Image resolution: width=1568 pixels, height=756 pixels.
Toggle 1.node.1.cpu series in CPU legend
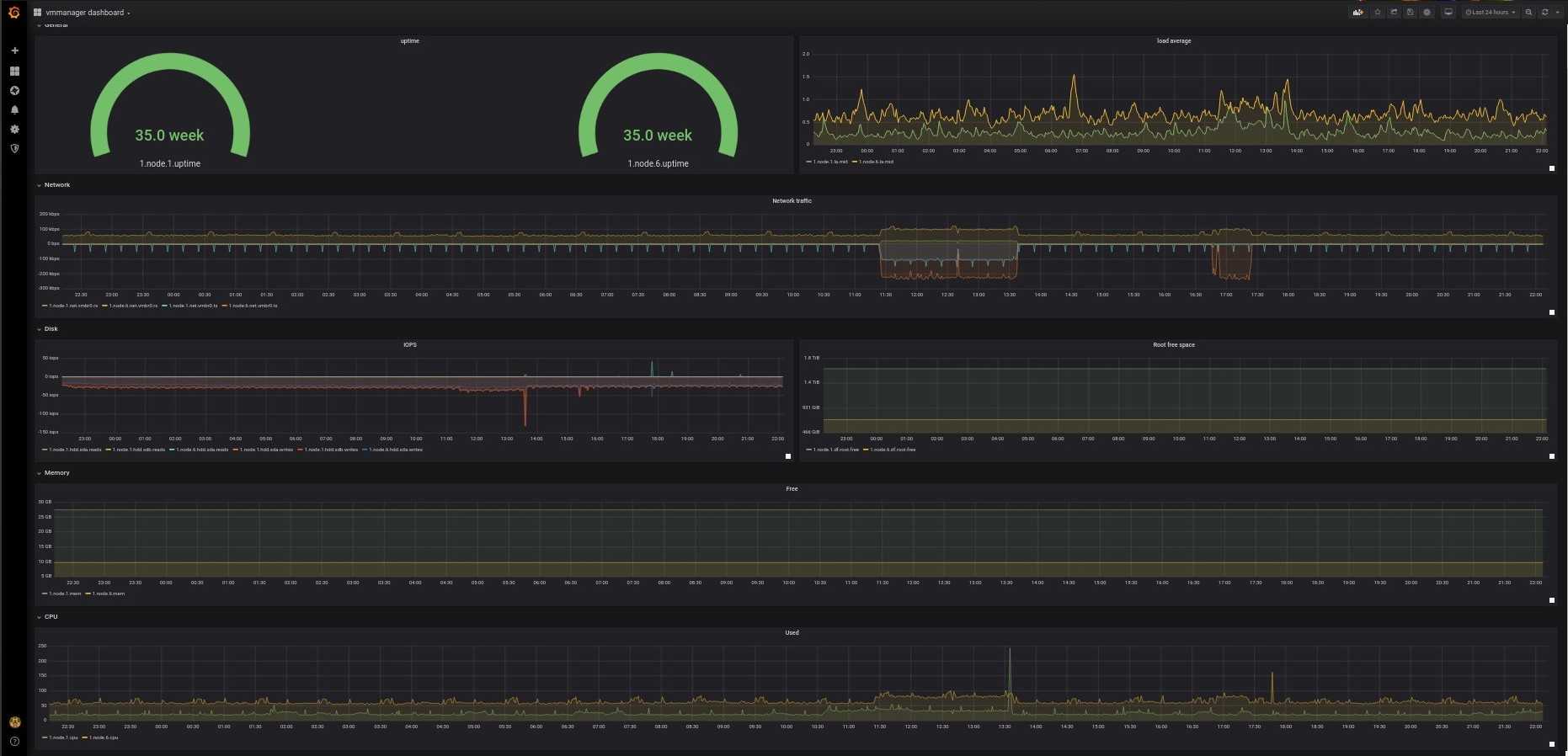coord(62,737)
